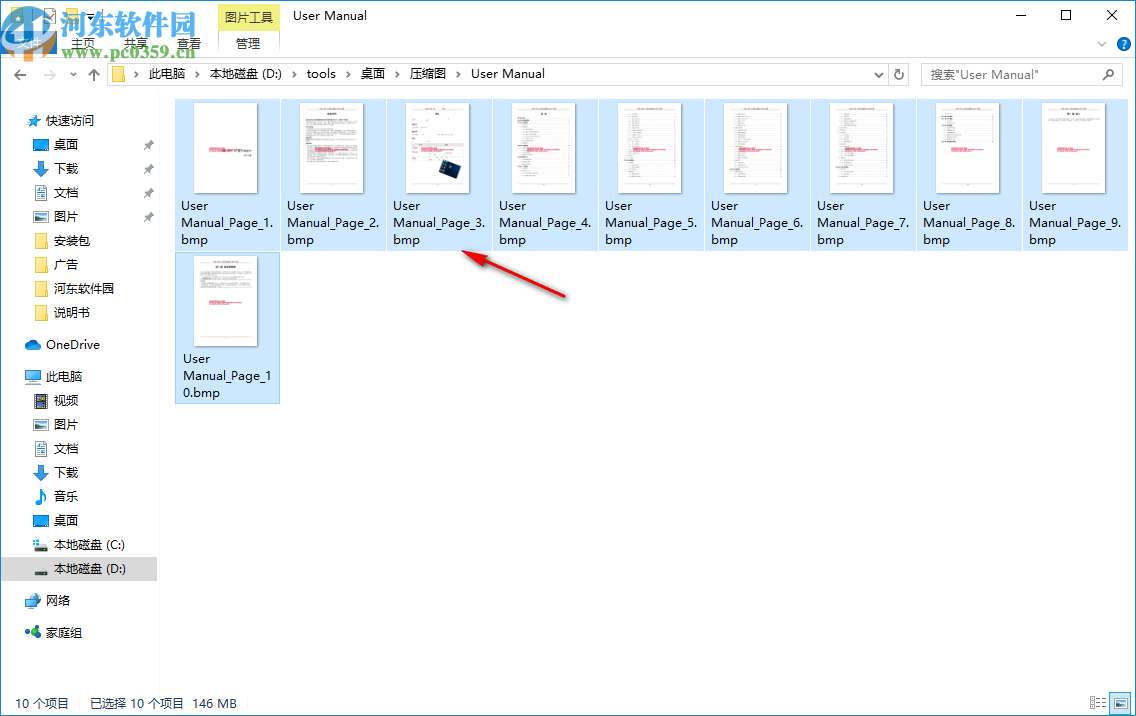
Task: Select the User_Manual_Page_5.bmp thumbnail
Action: (x=650, y=148)
